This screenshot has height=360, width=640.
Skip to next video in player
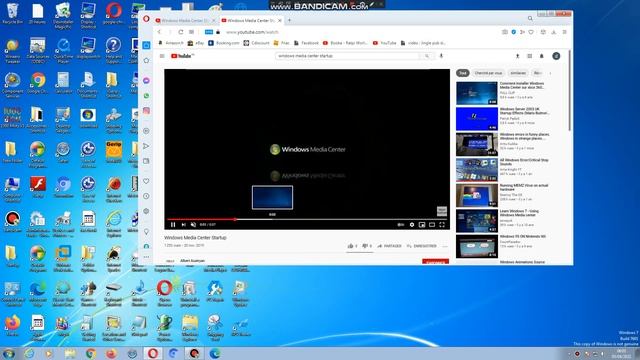(183, 224)
